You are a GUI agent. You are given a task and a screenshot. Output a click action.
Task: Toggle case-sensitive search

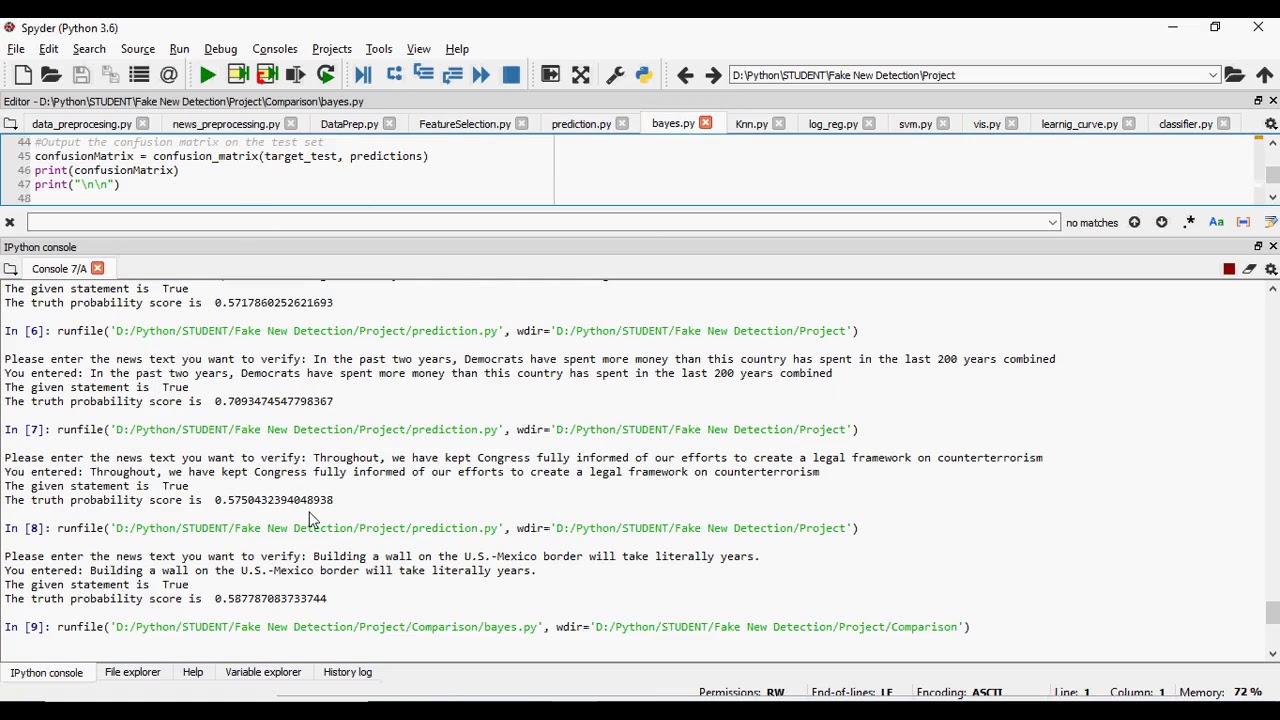pyautogui.click(x=1216, y=222)
